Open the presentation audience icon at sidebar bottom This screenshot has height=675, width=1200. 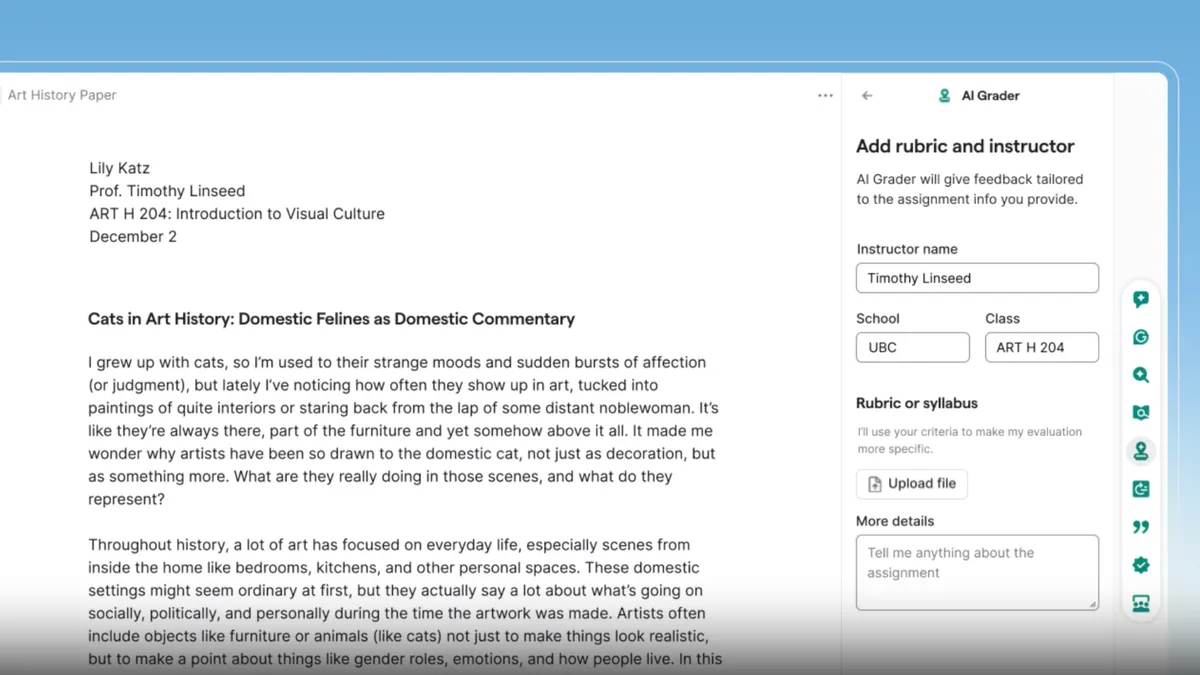click(x=1140, y=603)
